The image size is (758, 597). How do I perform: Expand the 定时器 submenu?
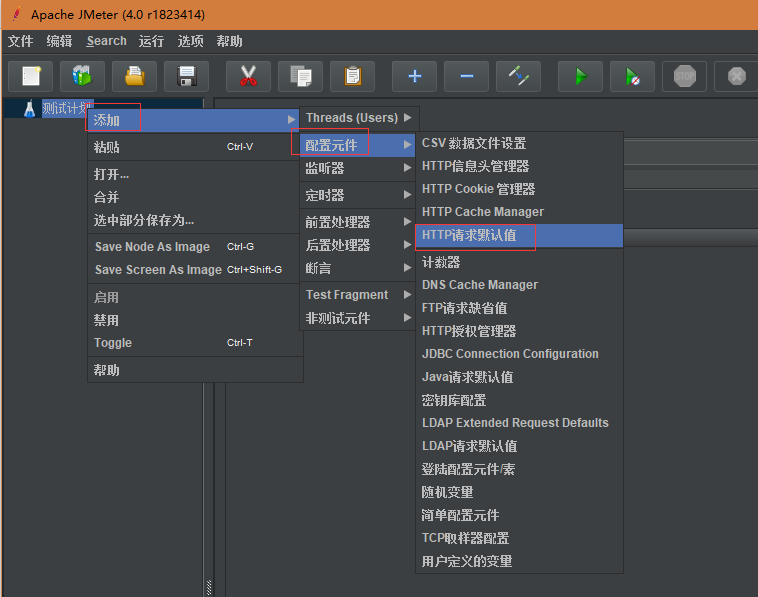tap(357, 195)
